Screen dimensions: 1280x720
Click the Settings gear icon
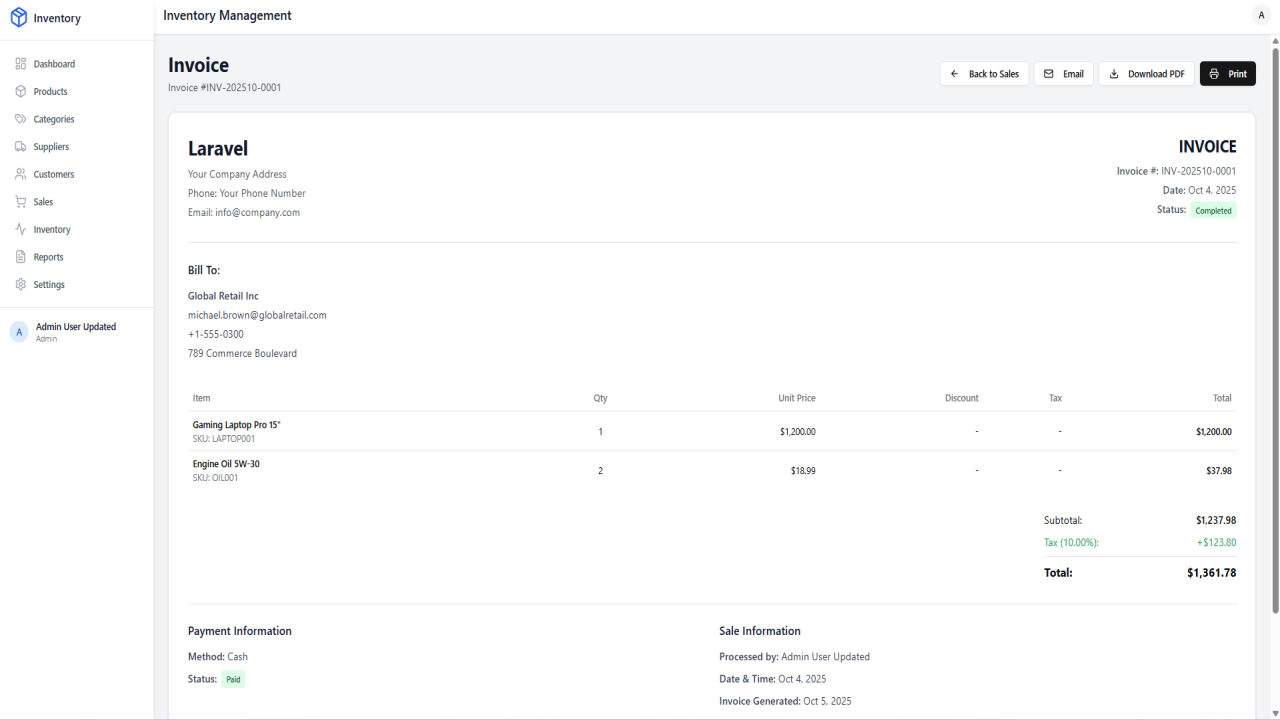pyautogui.click(x=21, y=284)
